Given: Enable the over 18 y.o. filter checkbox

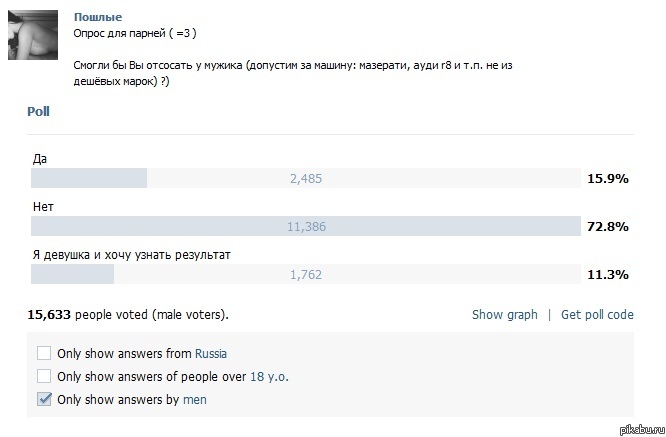Looking at the screenshot, I should pos(44,377).
